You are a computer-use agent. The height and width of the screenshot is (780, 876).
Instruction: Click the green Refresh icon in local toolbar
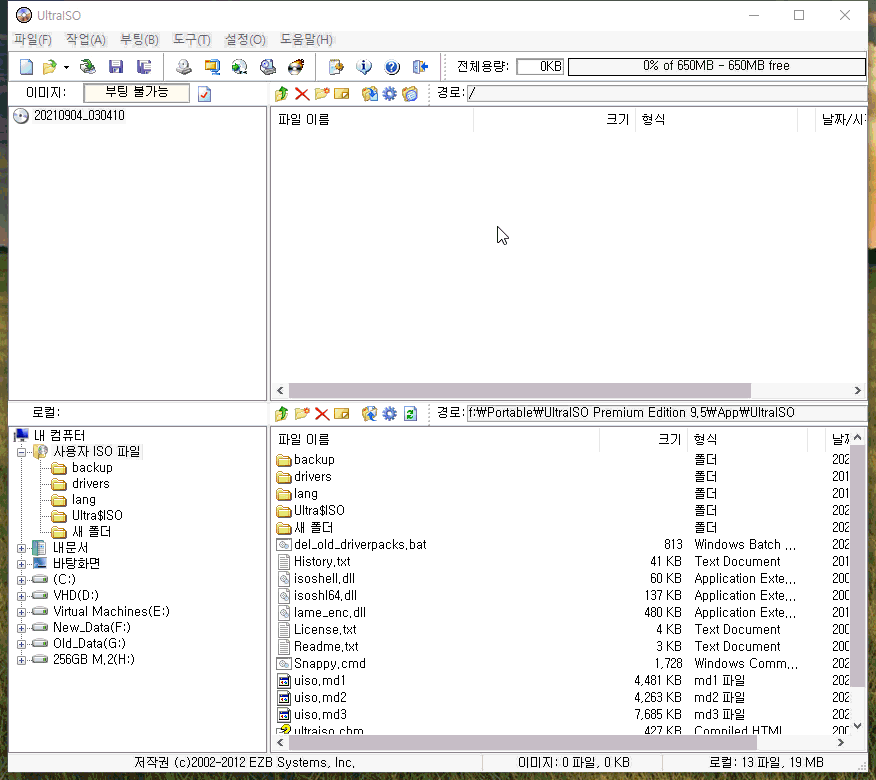410,413
